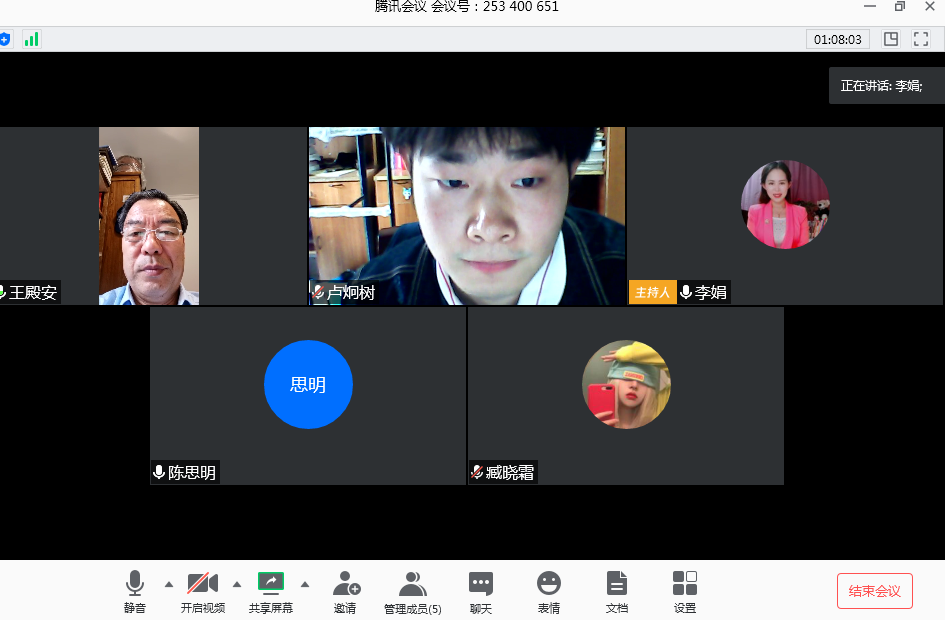This screenshot has width=945, height=620.
Task: Click the green network signal icon
Action: 31,39
